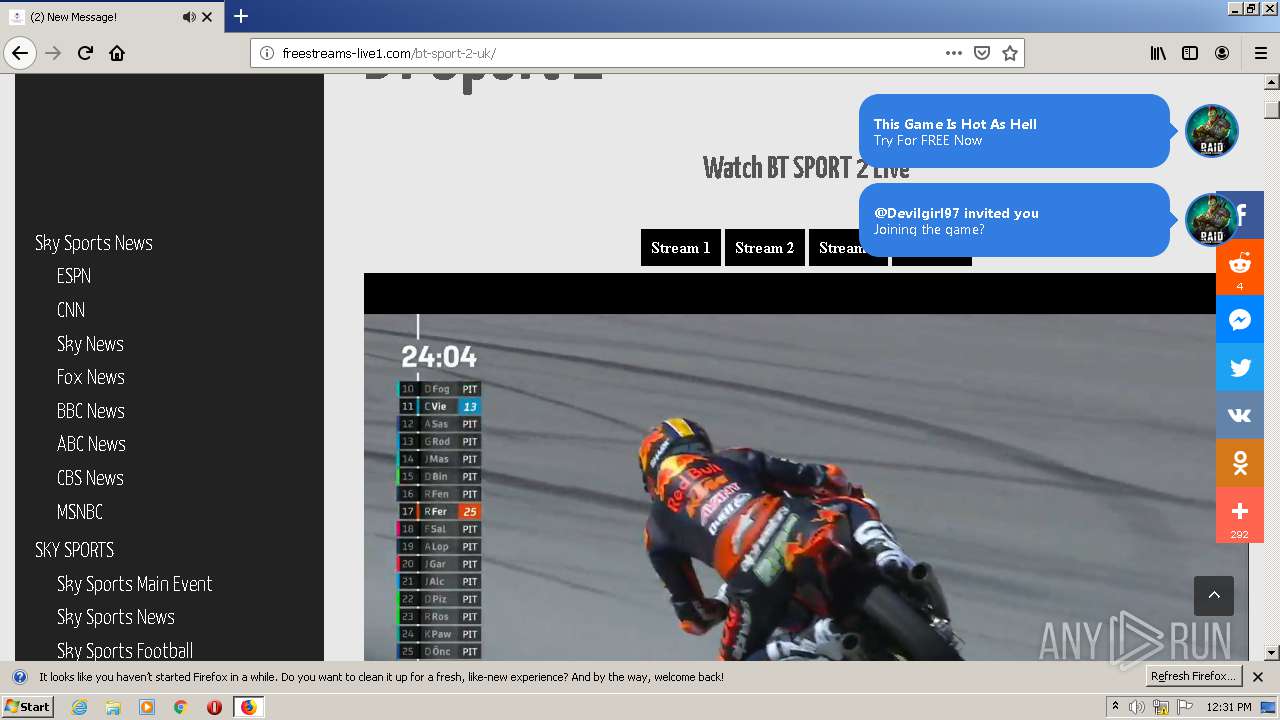Bookmark this page with star icon
1280x720 pixels.
(1010, 53)
